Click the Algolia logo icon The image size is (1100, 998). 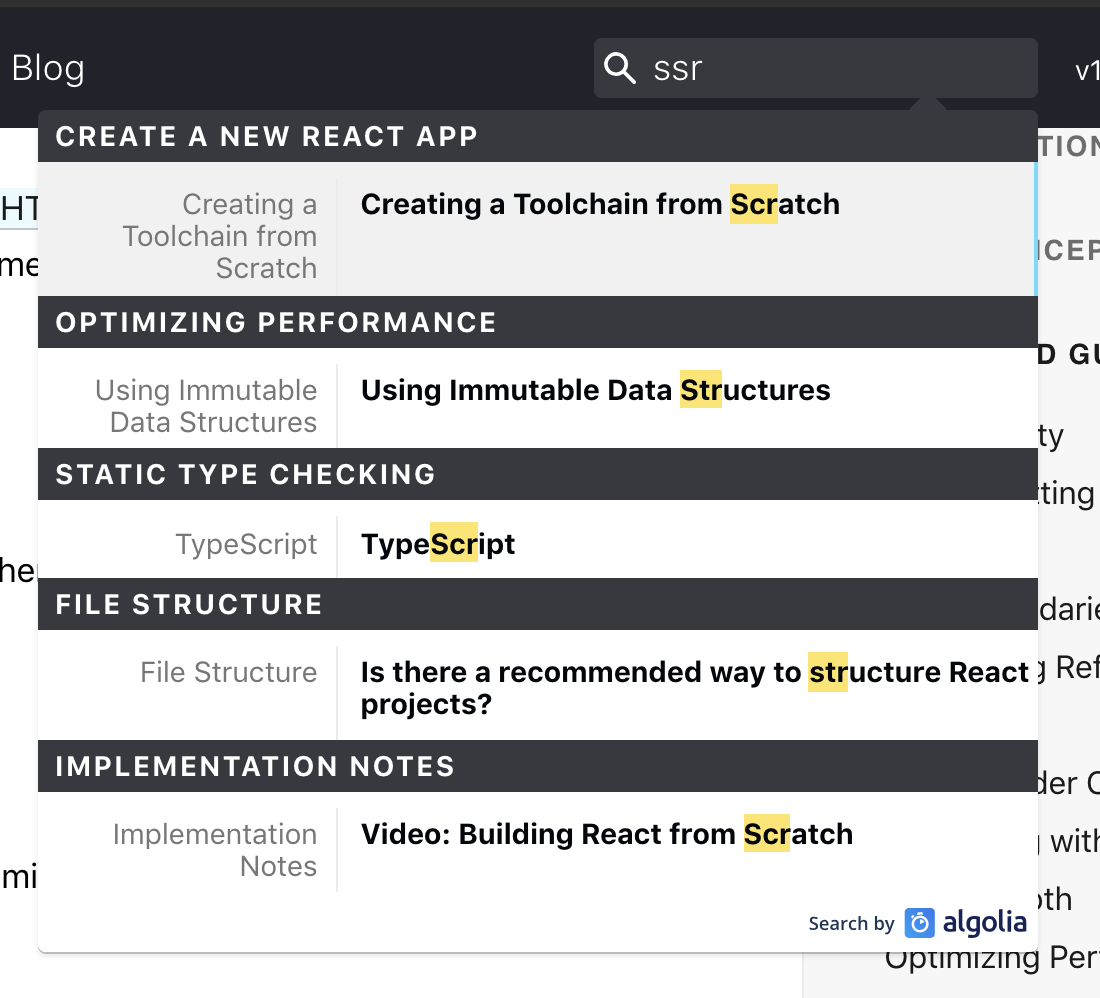[919, 923]
